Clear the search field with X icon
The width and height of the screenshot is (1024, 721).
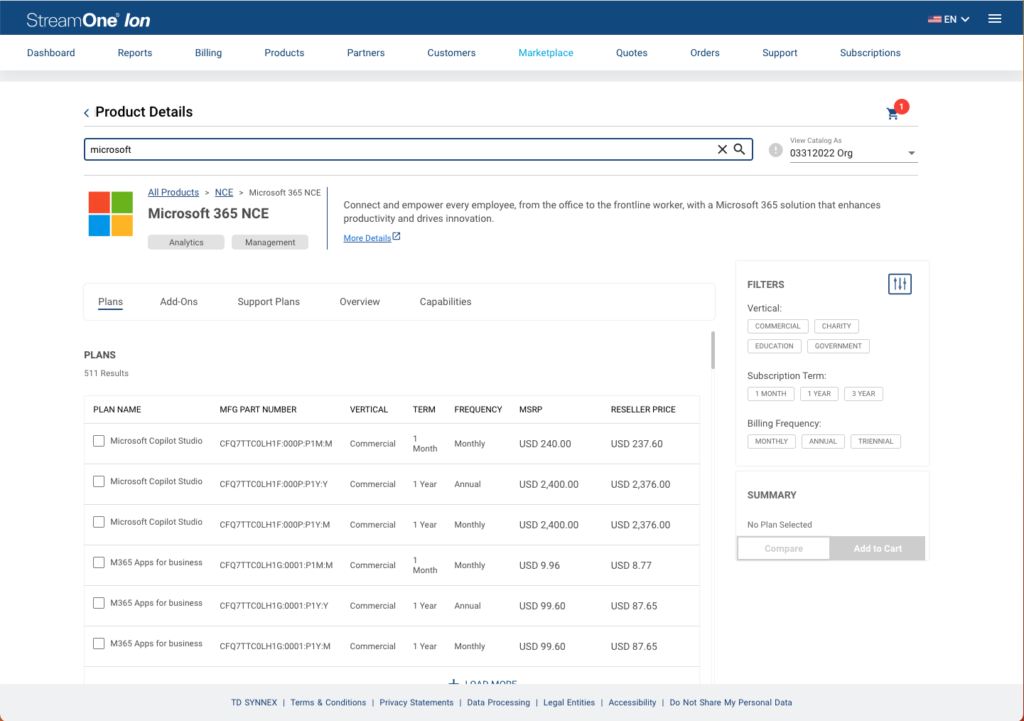pos(722,150)
